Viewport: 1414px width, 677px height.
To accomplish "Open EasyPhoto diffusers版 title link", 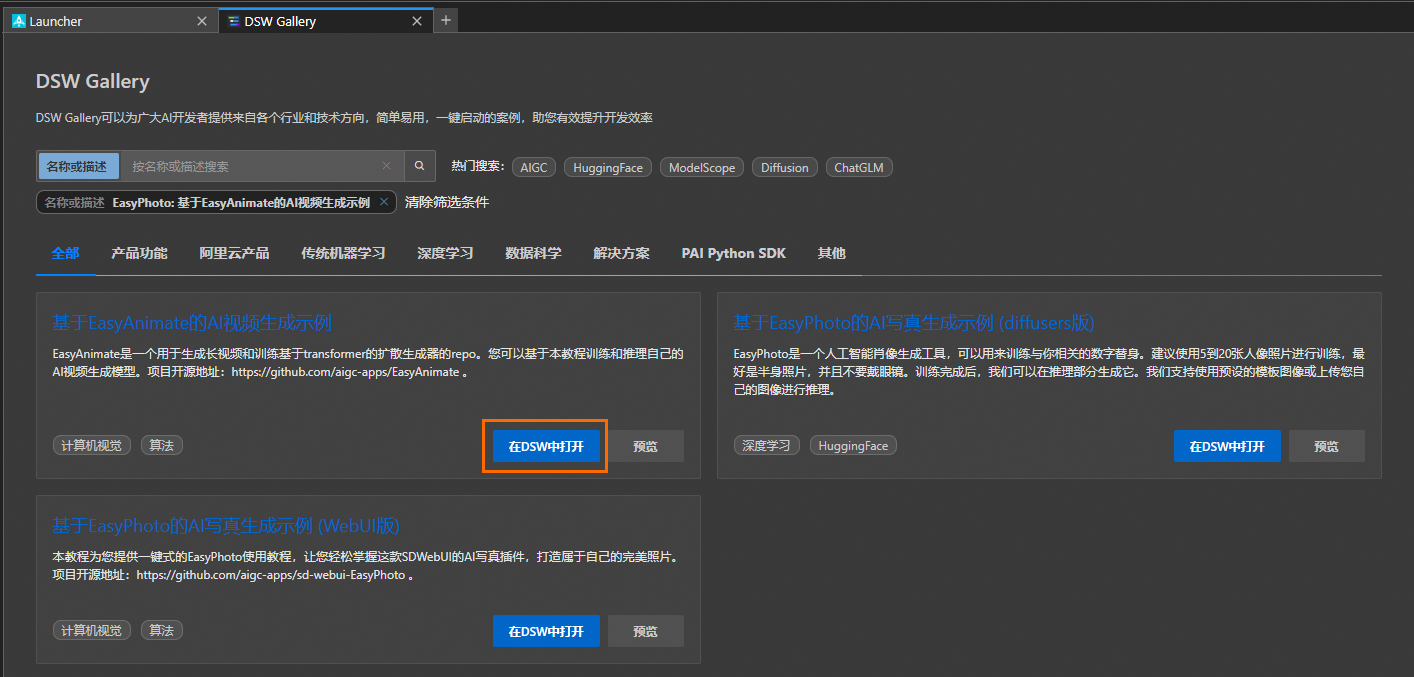I will coord(914,323).
